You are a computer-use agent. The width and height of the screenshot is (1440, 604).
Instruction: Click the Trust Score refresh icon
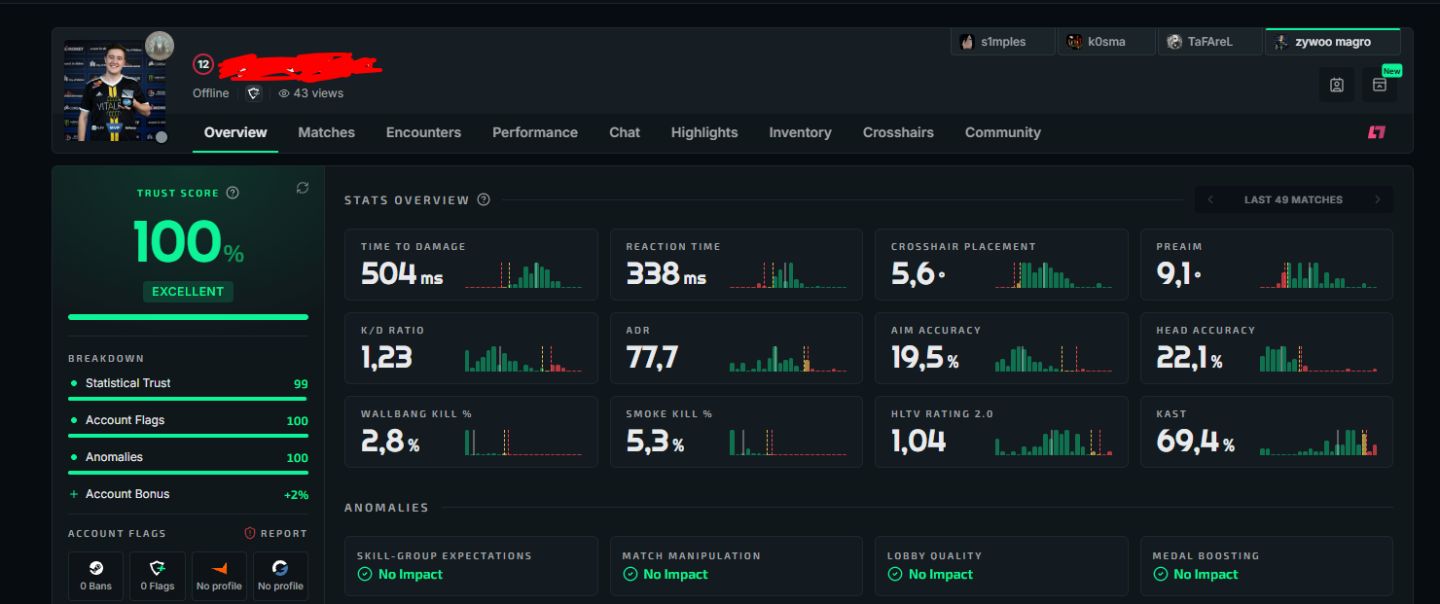point(302,188)
